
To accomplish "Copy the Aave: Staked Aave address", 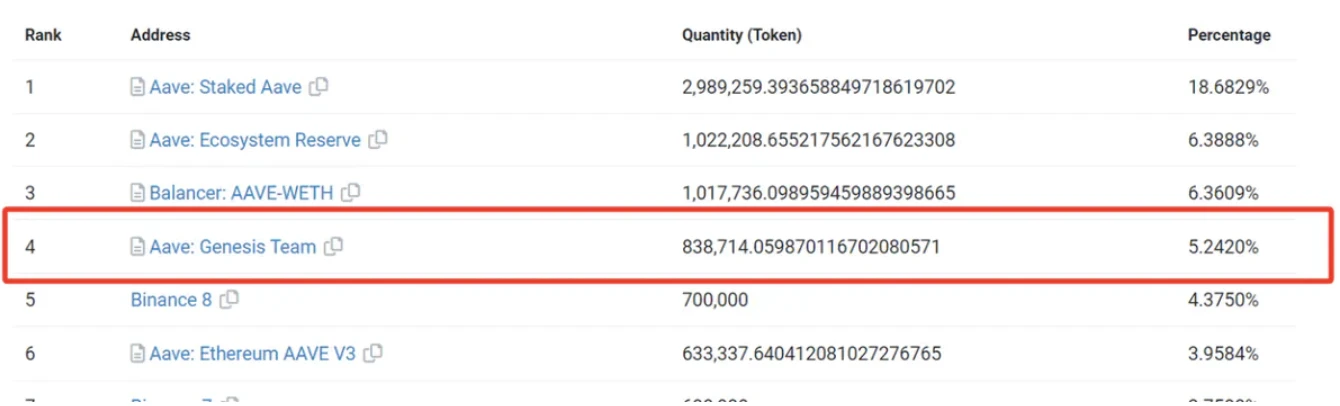I will click(x=319, y=87).
